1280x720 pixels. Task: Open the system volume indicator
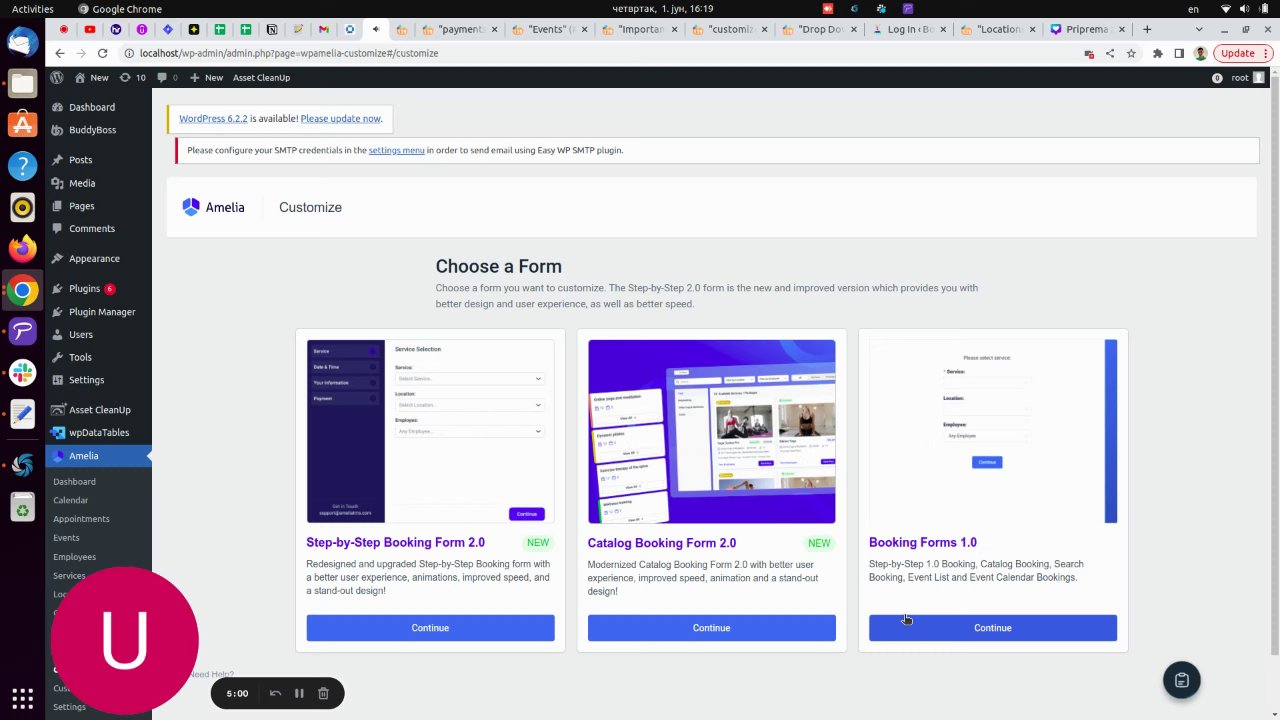click(1245, 9)
